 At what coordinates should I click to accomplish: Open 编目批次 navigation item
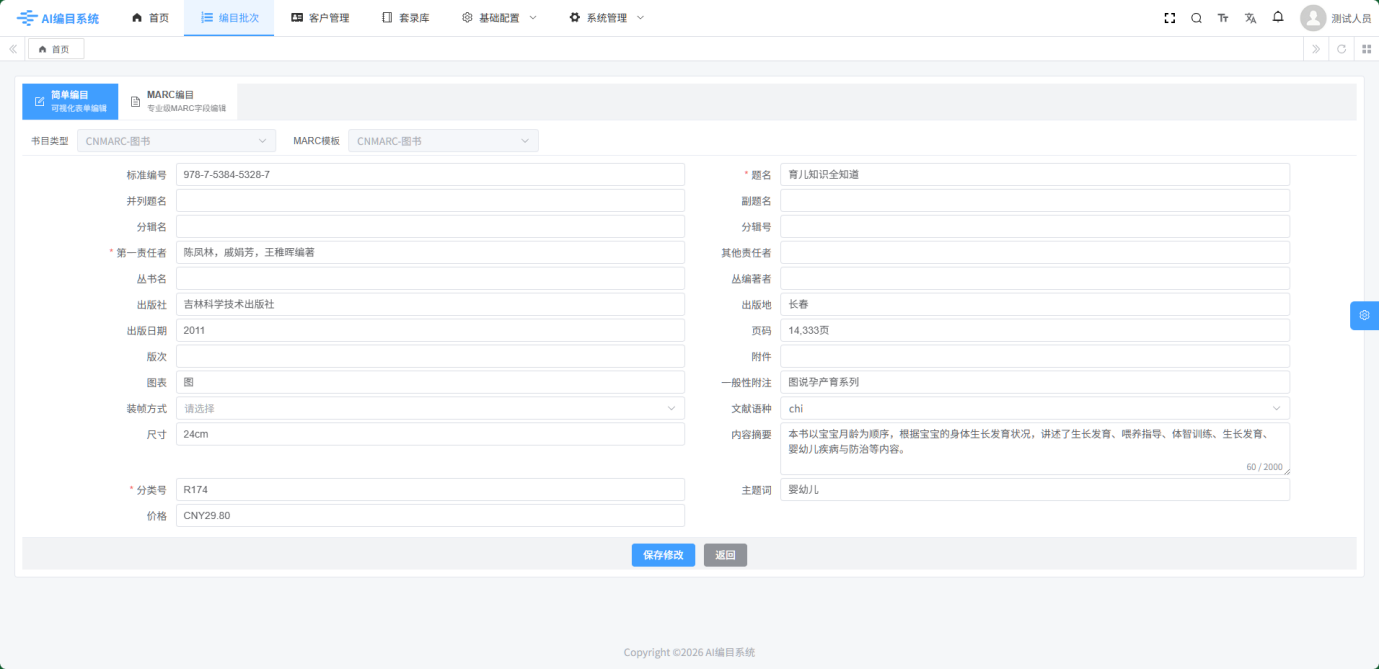click(x=229, y=18)
